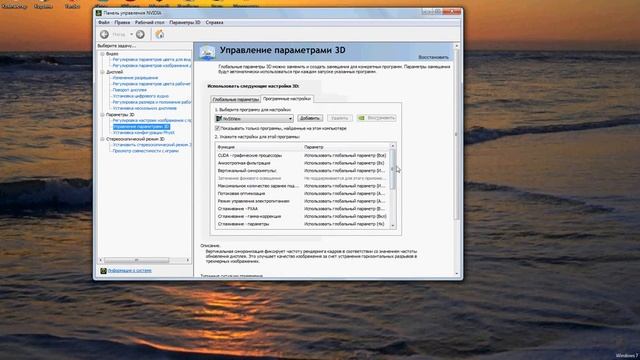
Task: Open Поворот дисплея task
Action: (x=129, y=90)
